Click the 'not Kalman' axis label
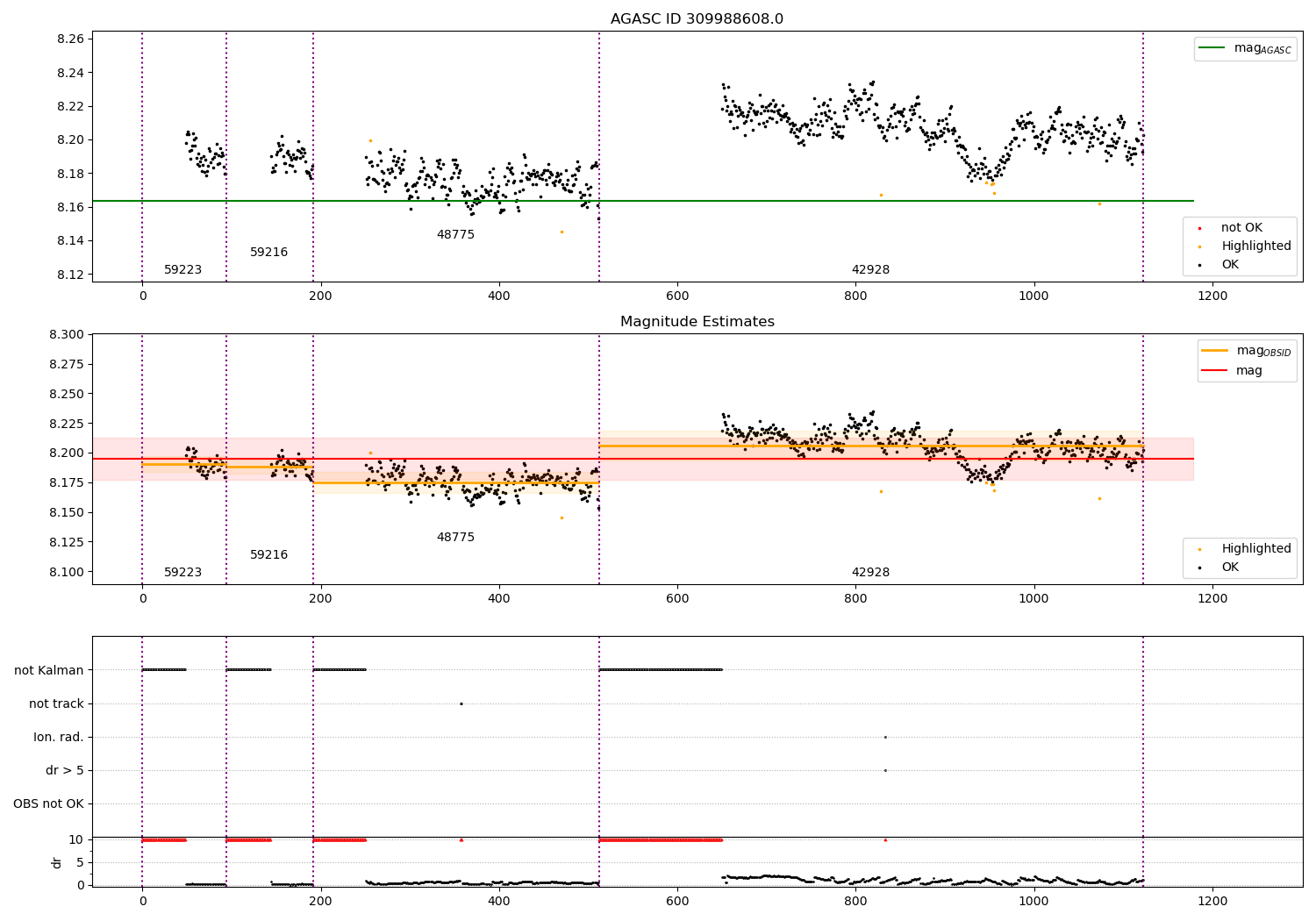This screenshot has height=921, width=1316. pos(49,670)
